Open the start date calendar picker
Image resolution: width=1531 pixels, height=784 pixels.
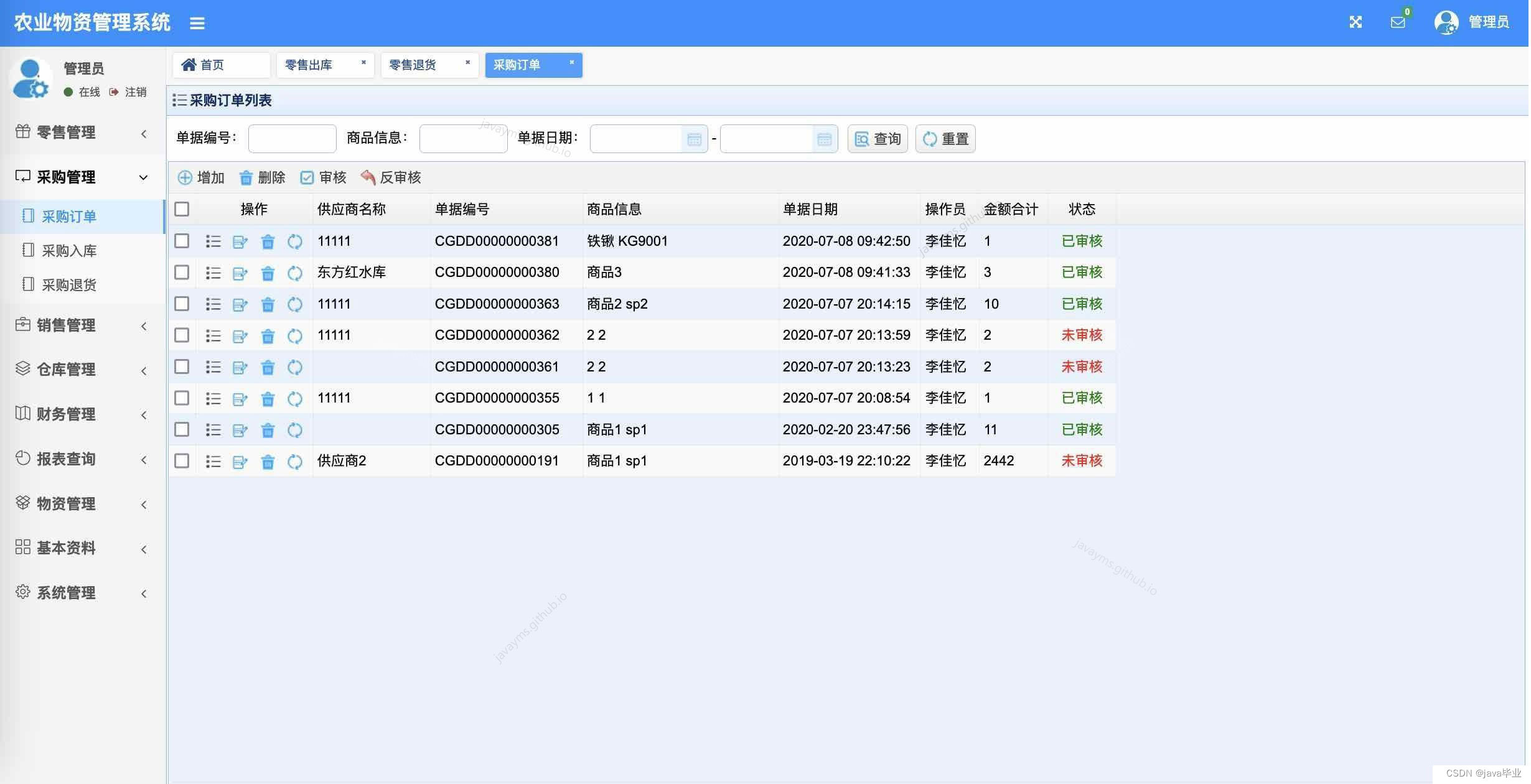695,139
